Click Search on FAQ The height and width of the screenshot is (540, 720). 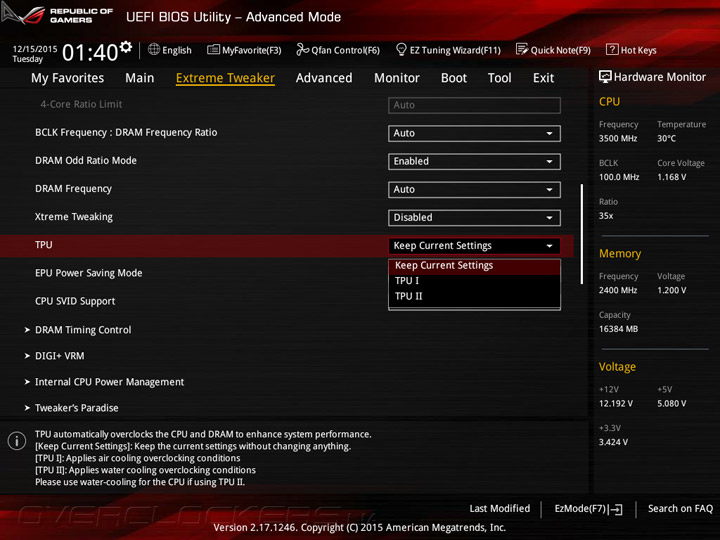pyautogui.click(x=680, y=509)
